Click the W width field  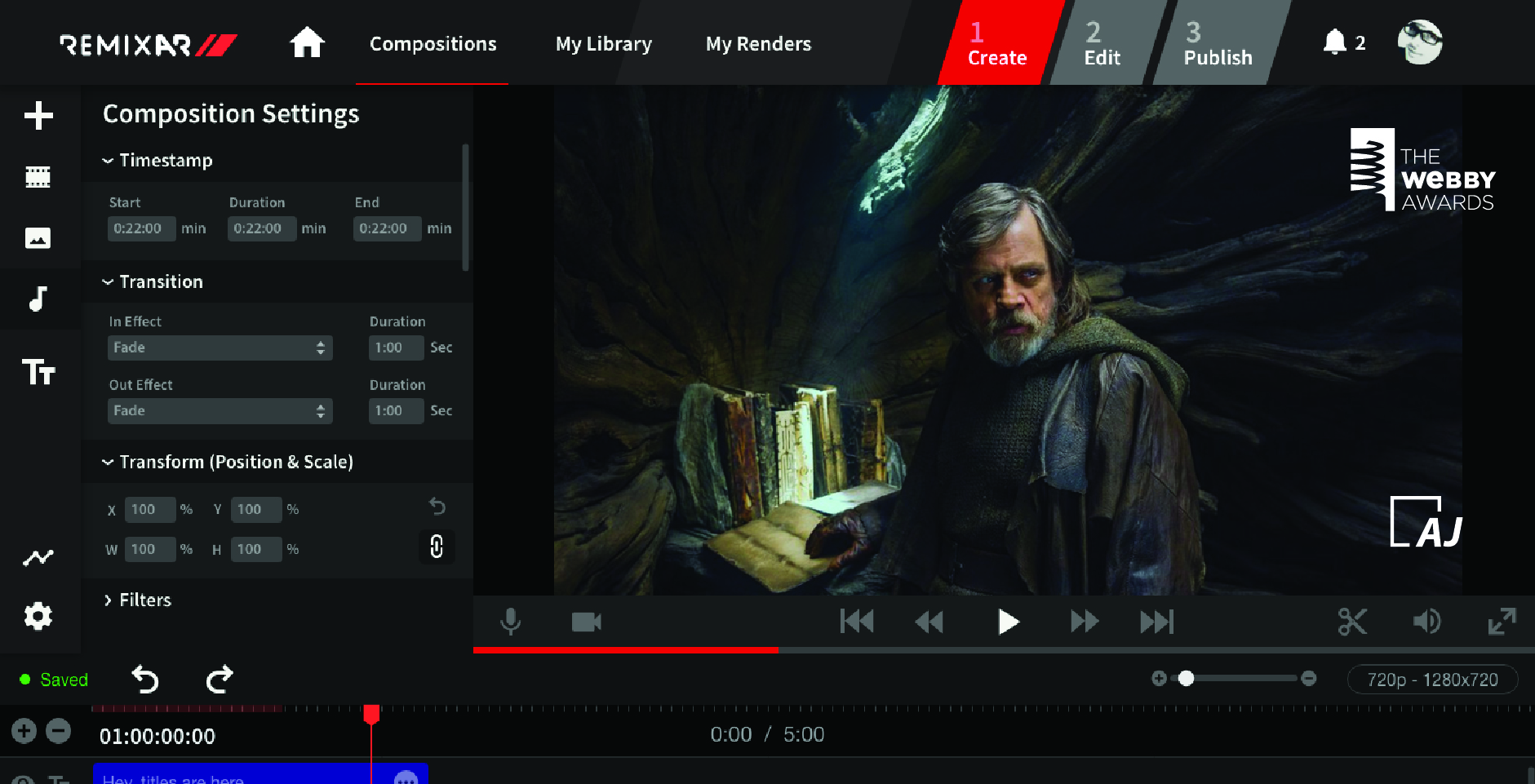pos(150,550)
